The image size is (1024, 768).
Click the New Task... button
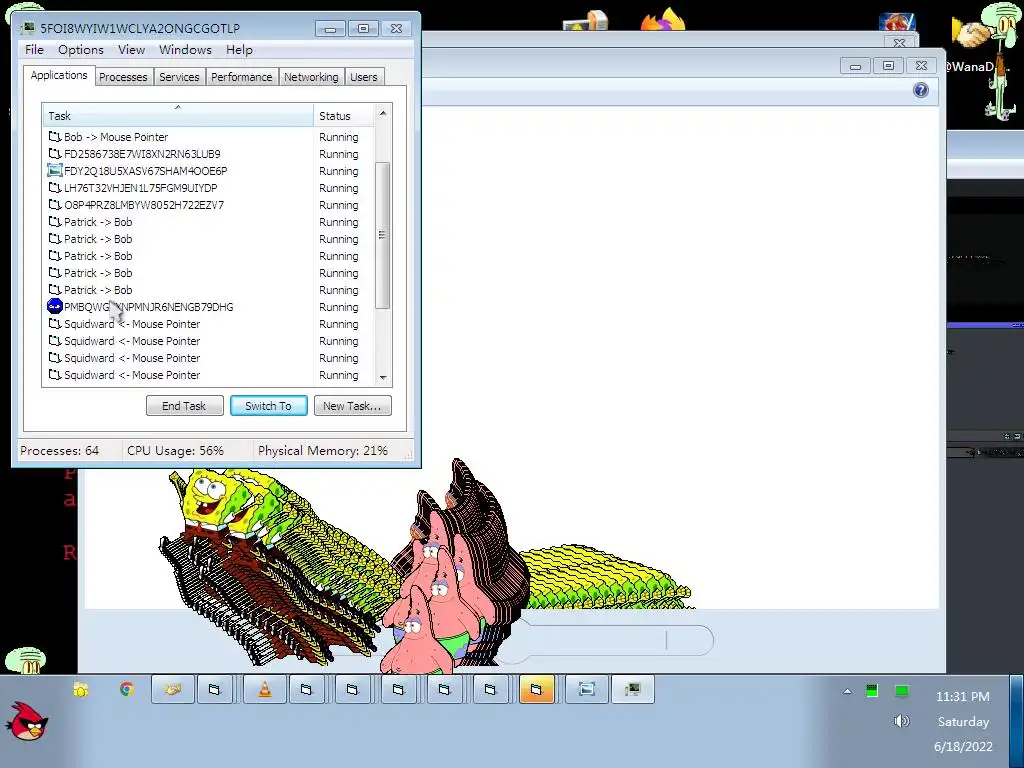click(353, 406)
